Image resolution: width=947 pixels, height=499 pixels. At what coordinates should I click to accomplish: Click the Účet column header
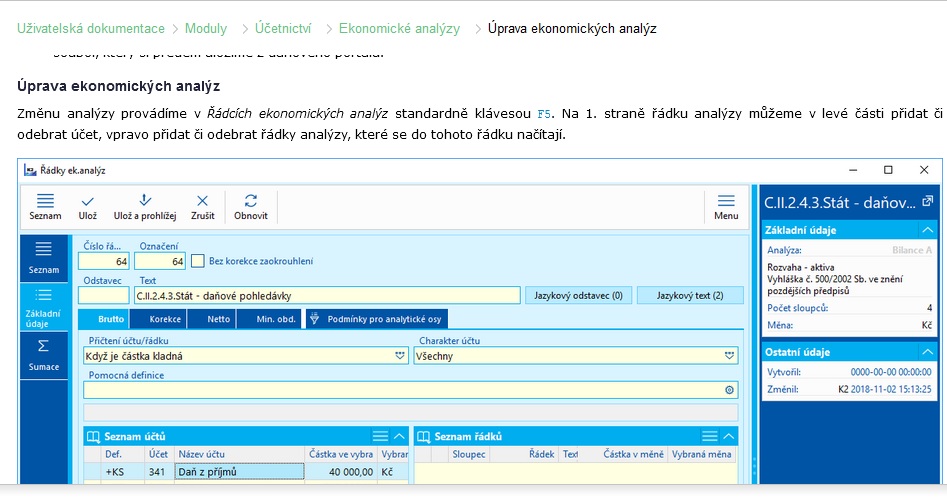tap(158, 454)
